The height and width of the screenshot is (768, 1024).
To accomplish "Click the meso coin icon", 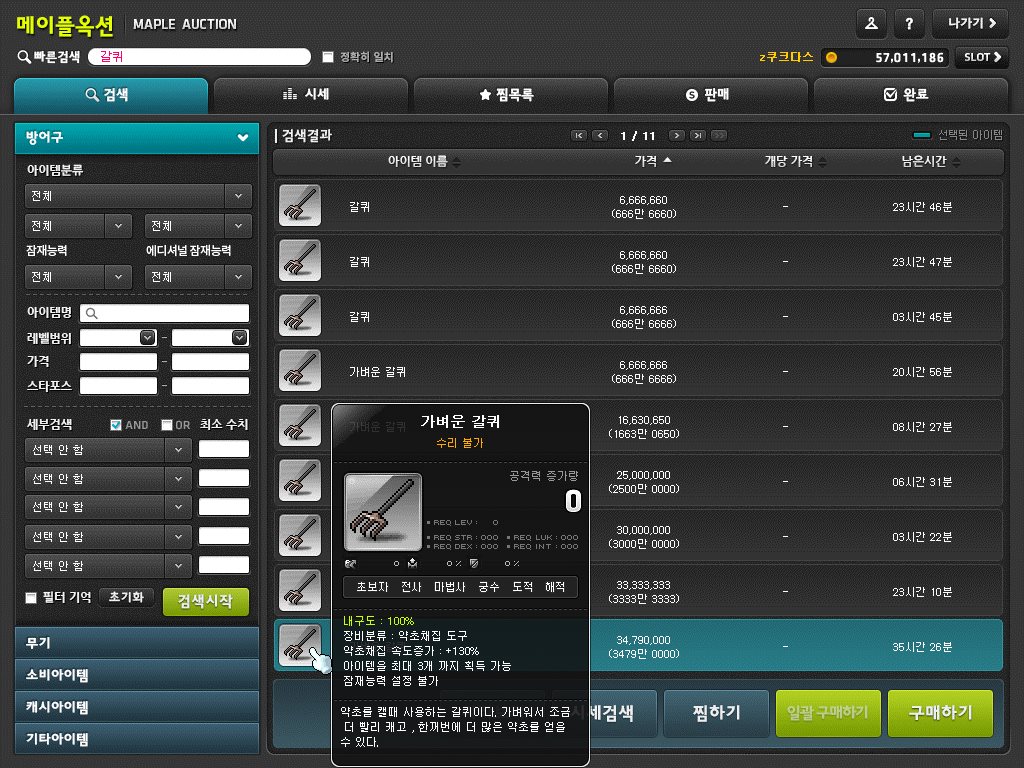I will click(x=831, y=57).
